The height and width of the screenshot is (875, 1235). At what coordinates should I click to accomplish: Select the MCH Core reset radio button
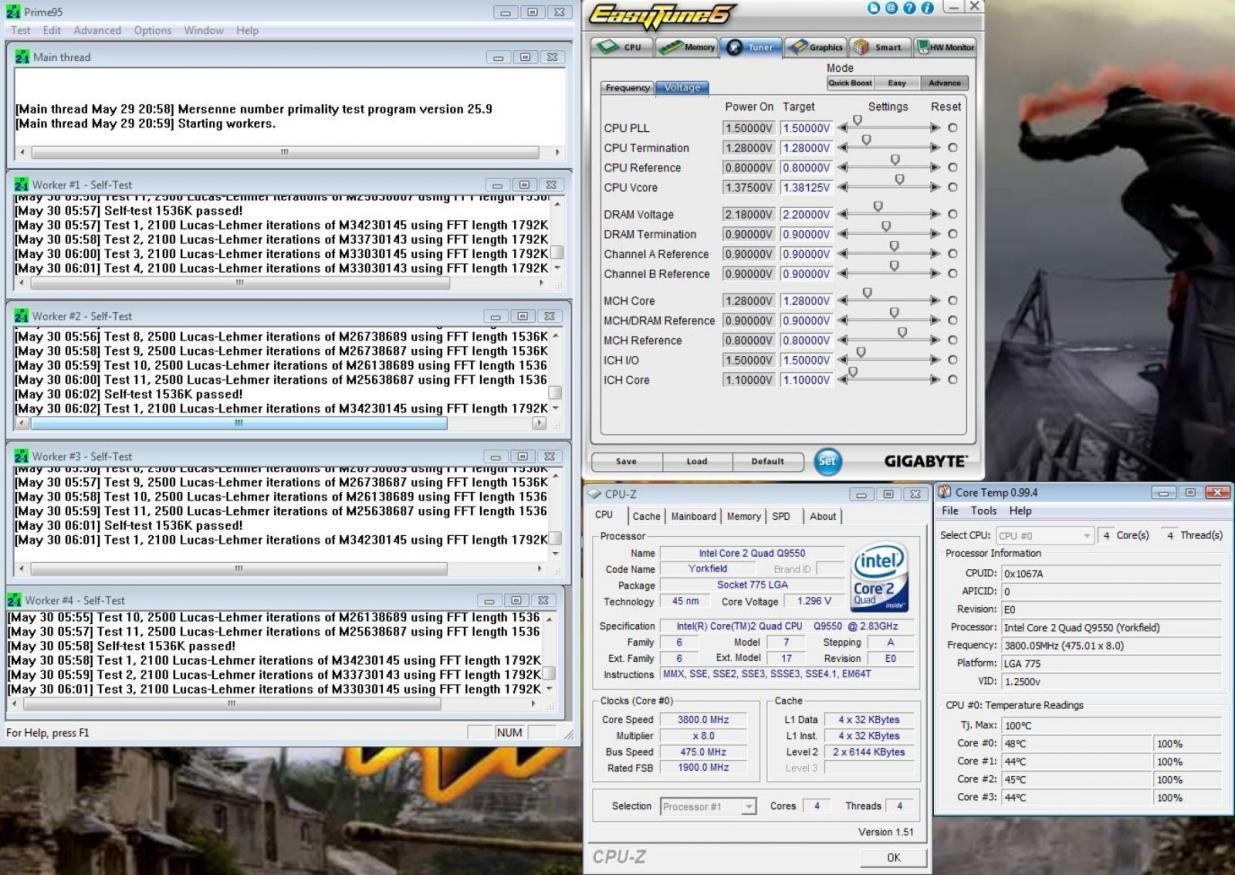952,301
